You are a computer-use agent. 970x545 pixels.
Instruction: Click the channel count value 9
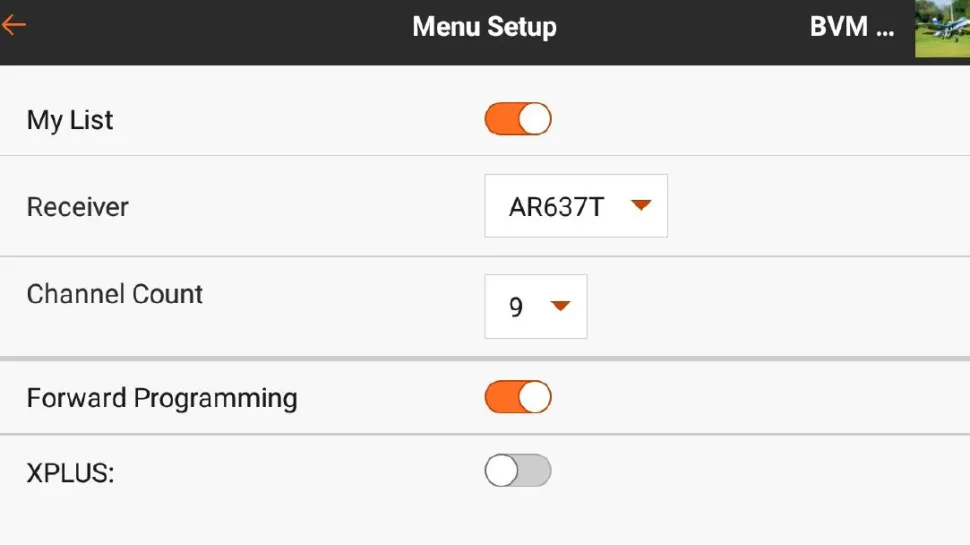point(516,307)
